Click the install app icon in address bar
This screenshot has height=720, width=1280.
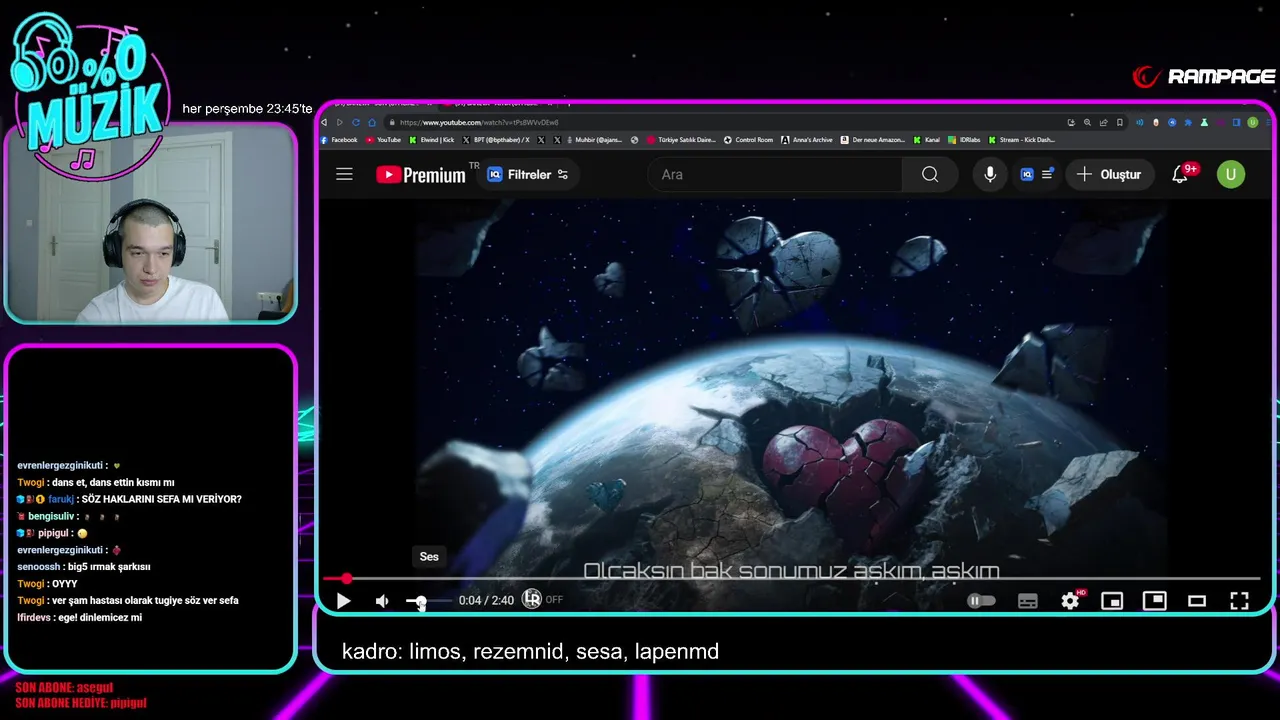(1072, 122)
